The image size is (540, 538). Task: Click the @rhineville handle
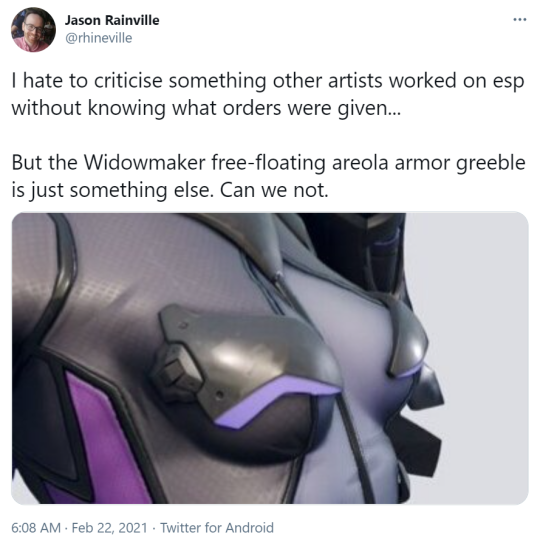98,38
